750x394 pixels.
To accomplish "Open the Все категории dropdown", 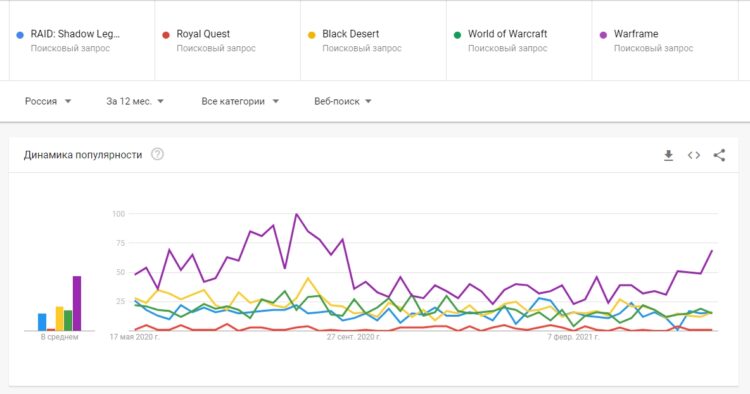I will (240, 101).
